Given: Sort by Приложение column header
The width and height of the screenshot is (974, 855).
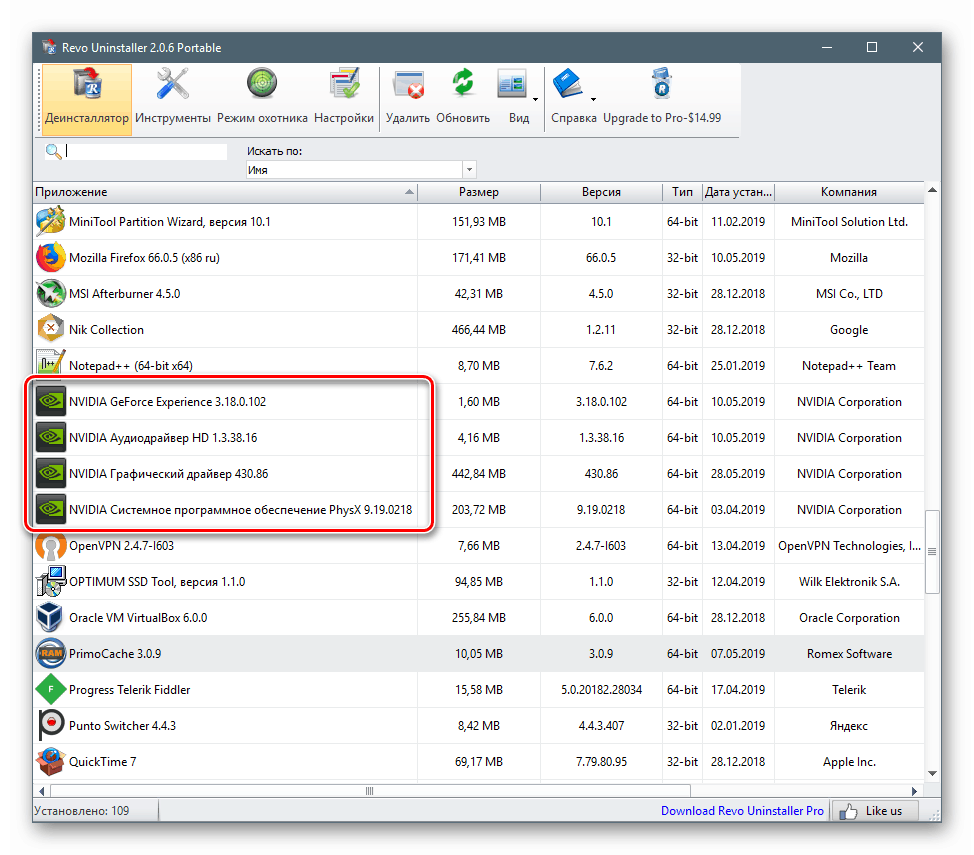Looking at the screenshot, I should [x=225, y=192].
